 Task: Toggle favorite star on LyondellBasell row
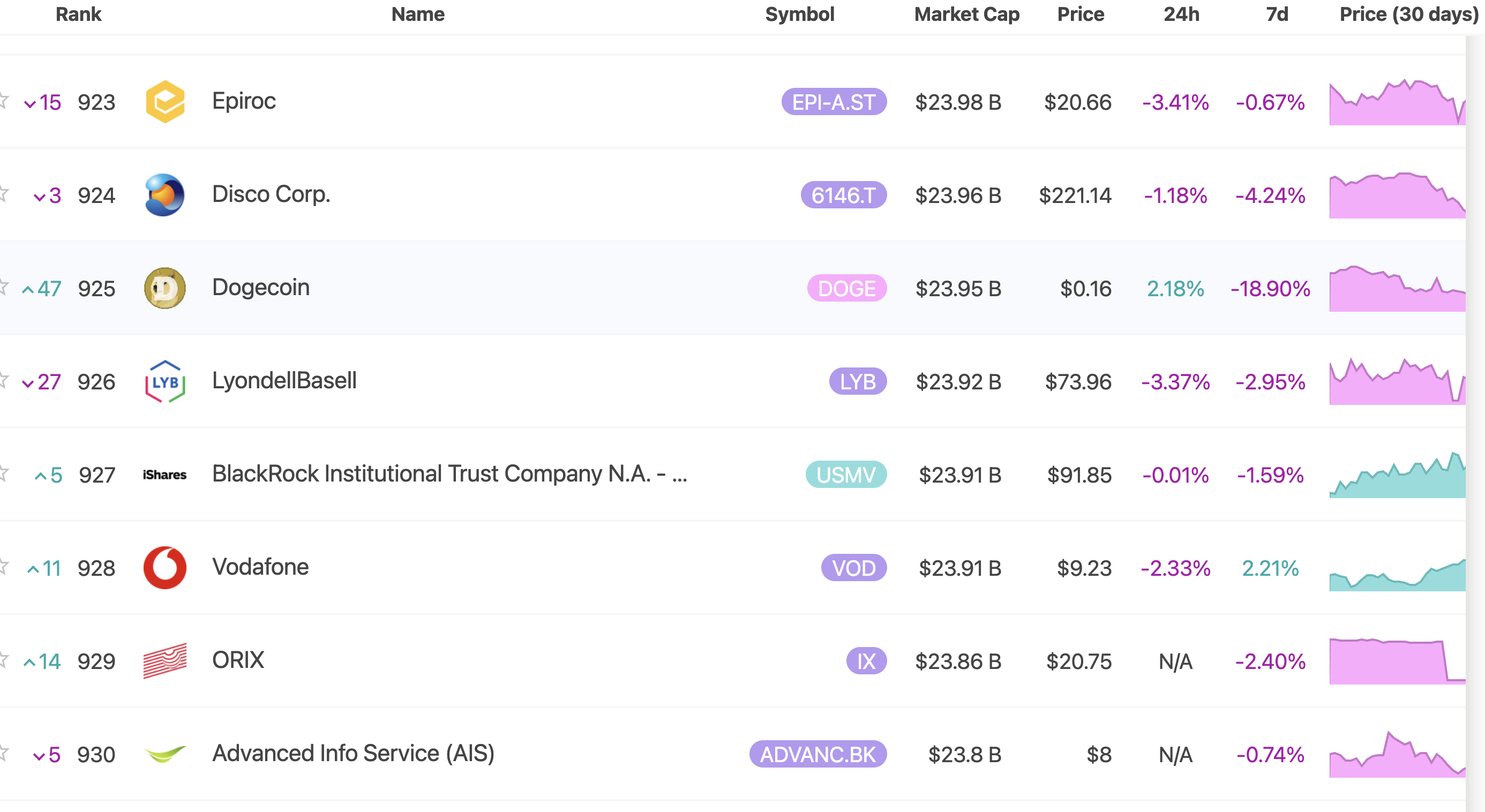click(3, 380)
